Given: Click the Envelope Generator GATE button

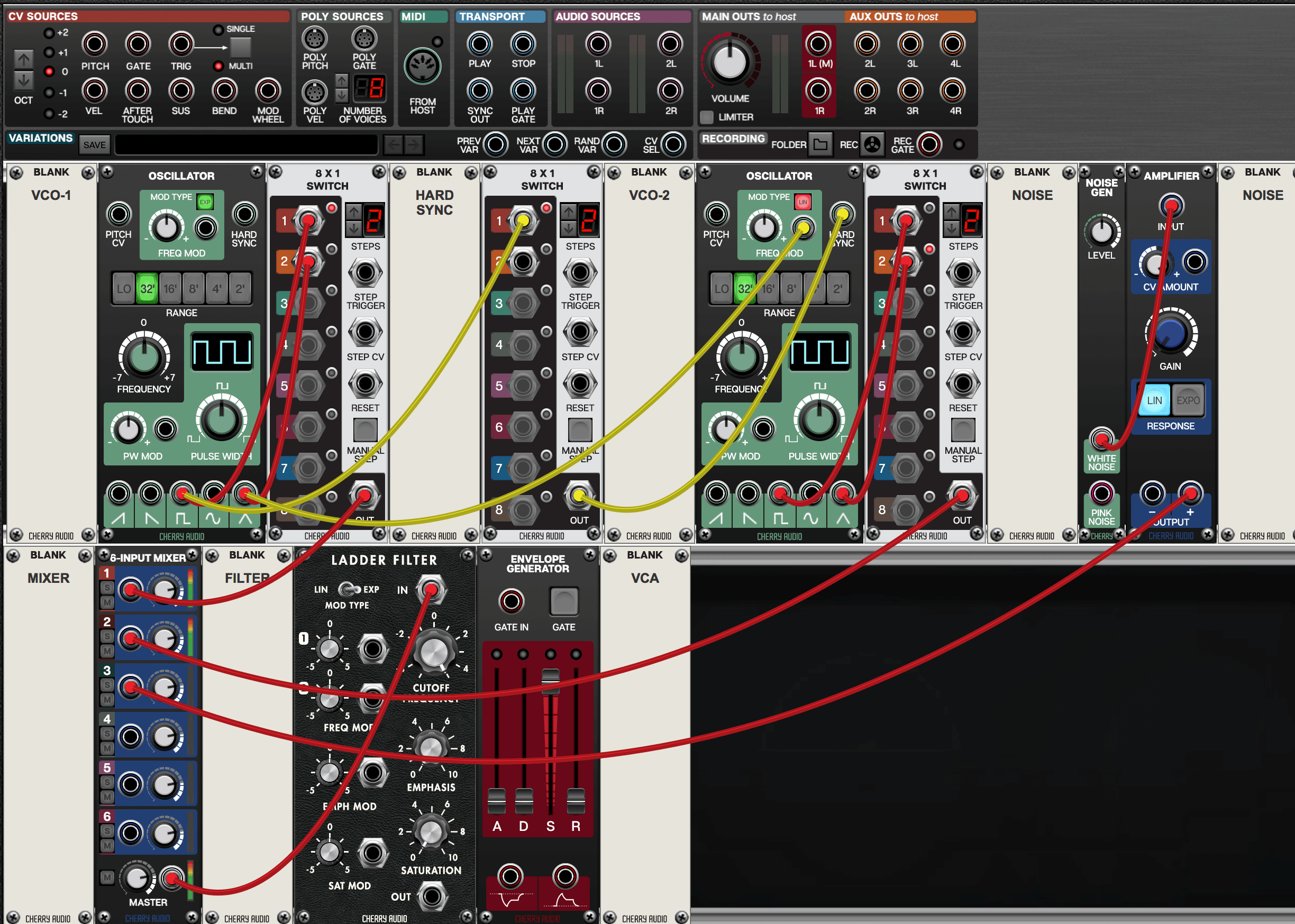Looking at the screenshot, I should pyautogui.click(x=563, y=601).
